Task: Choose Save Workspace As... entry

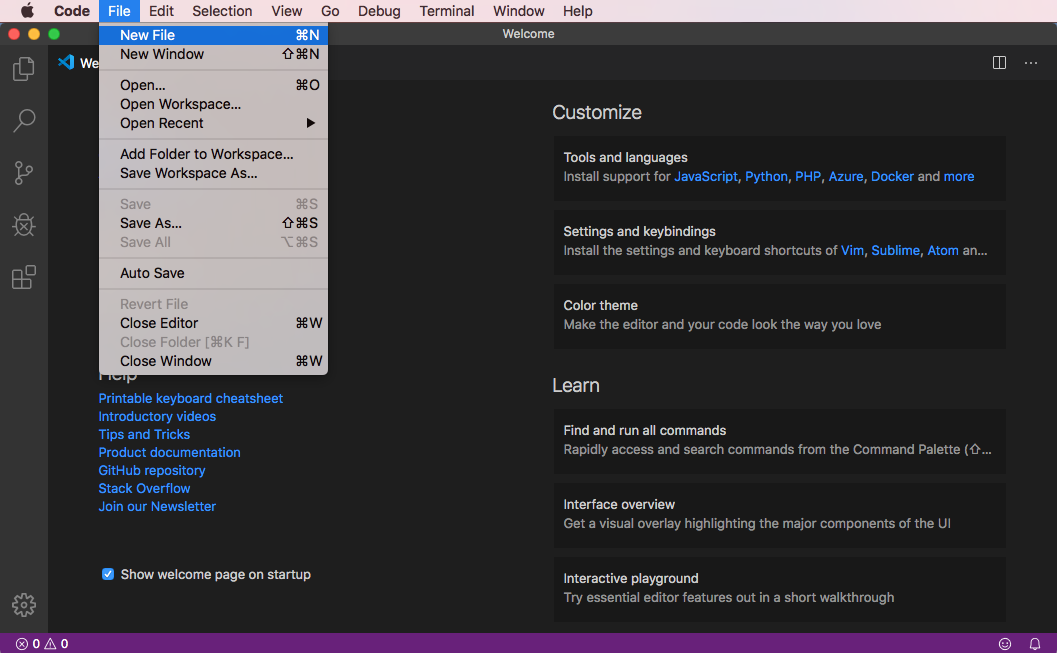Action: point(213,173)
